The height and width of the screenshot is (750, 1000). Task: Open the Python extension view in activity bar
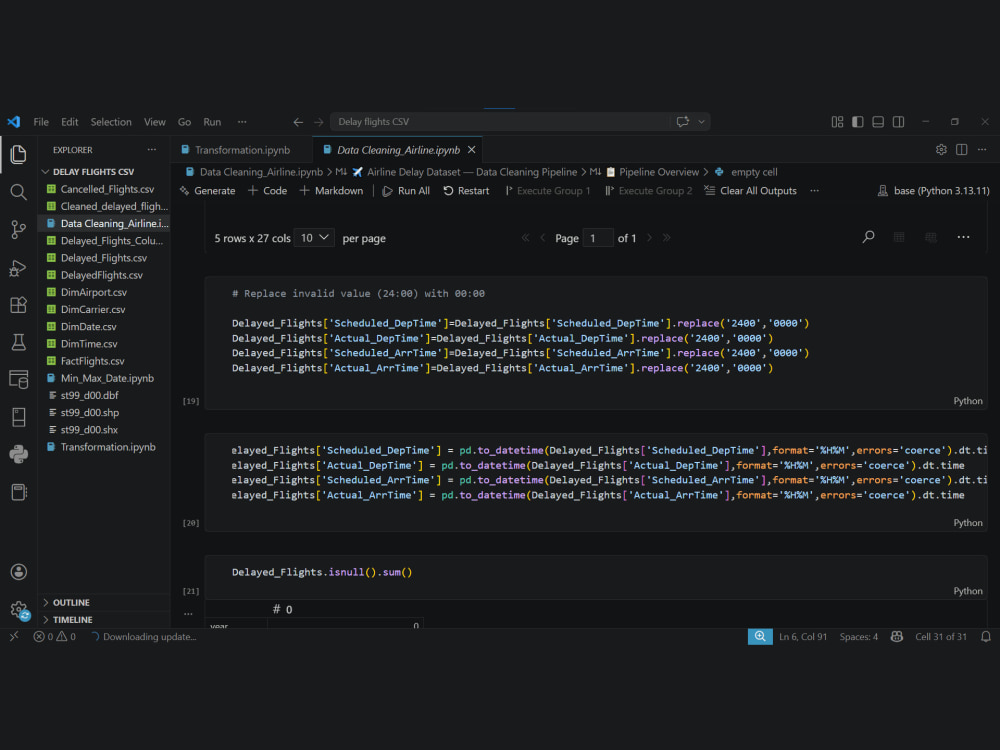click(x=18, y=454)
